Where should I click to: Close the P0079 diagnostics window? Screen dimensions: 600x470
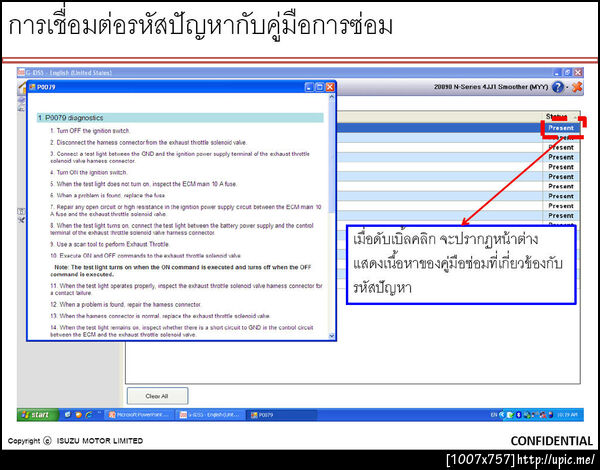(x=330, y=87)
